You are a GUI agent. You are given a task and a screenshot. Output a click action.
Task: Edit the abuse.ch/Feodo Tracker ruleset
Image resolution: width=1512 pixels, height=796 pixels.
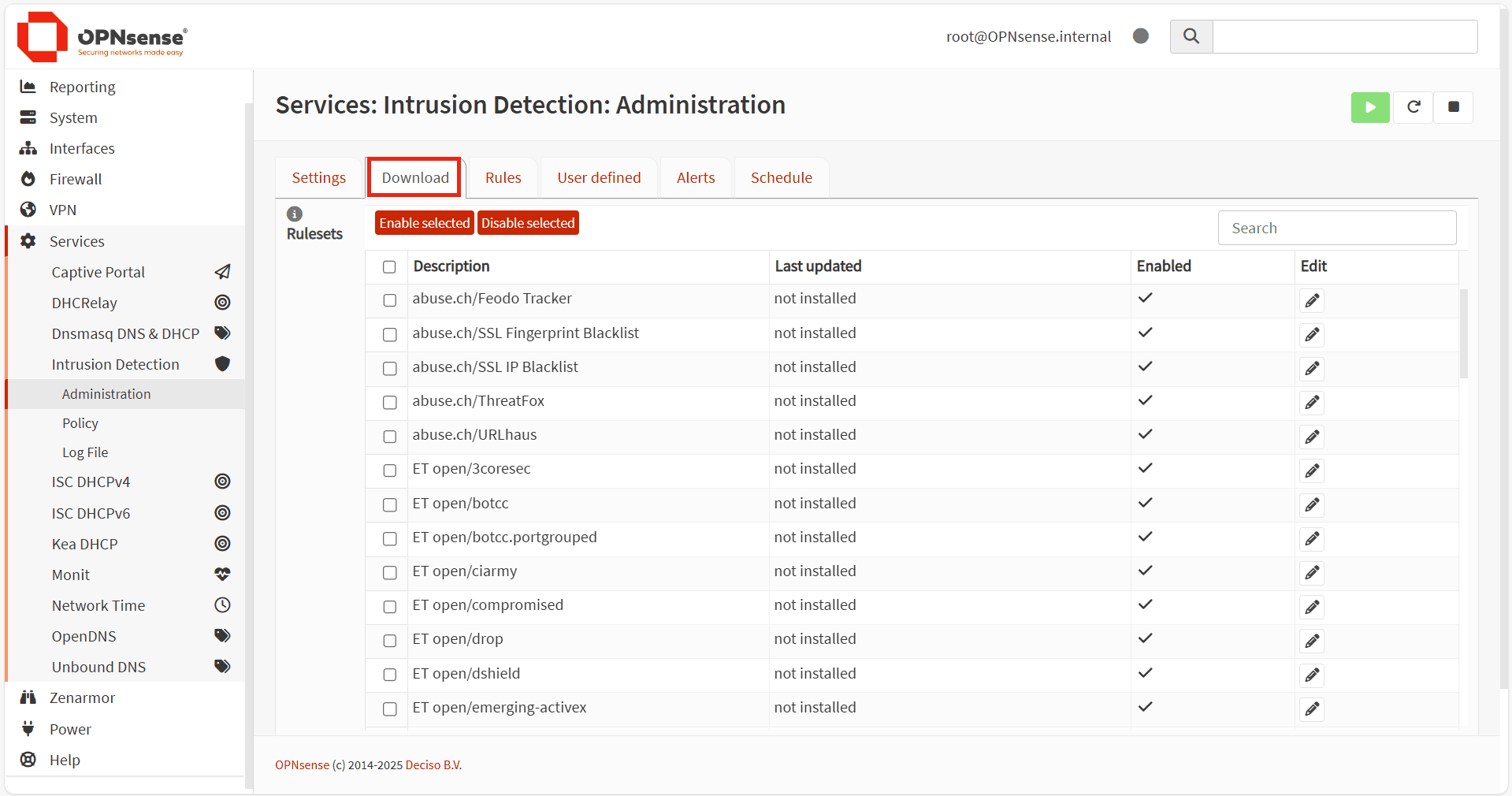tap(1312, 300)
